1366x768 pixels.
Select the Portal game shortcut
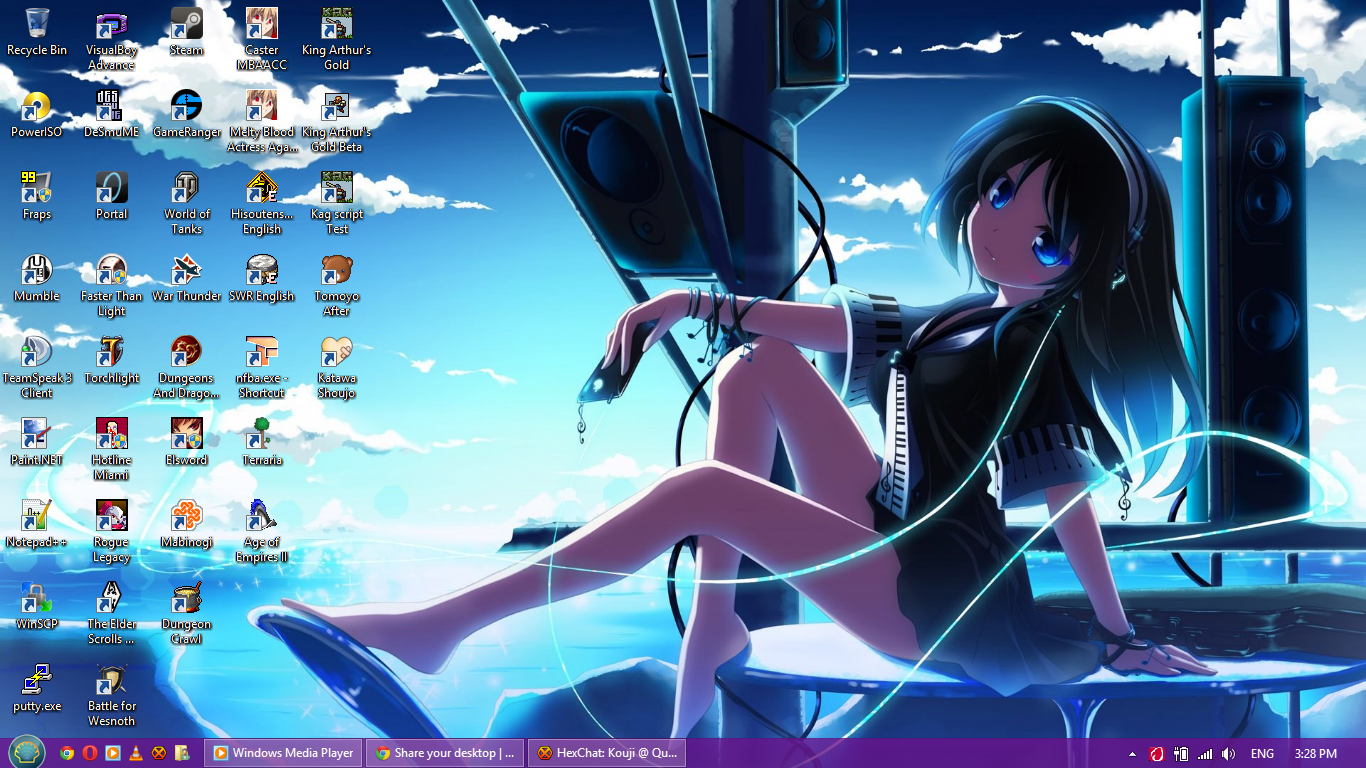[x=111, y=194]
